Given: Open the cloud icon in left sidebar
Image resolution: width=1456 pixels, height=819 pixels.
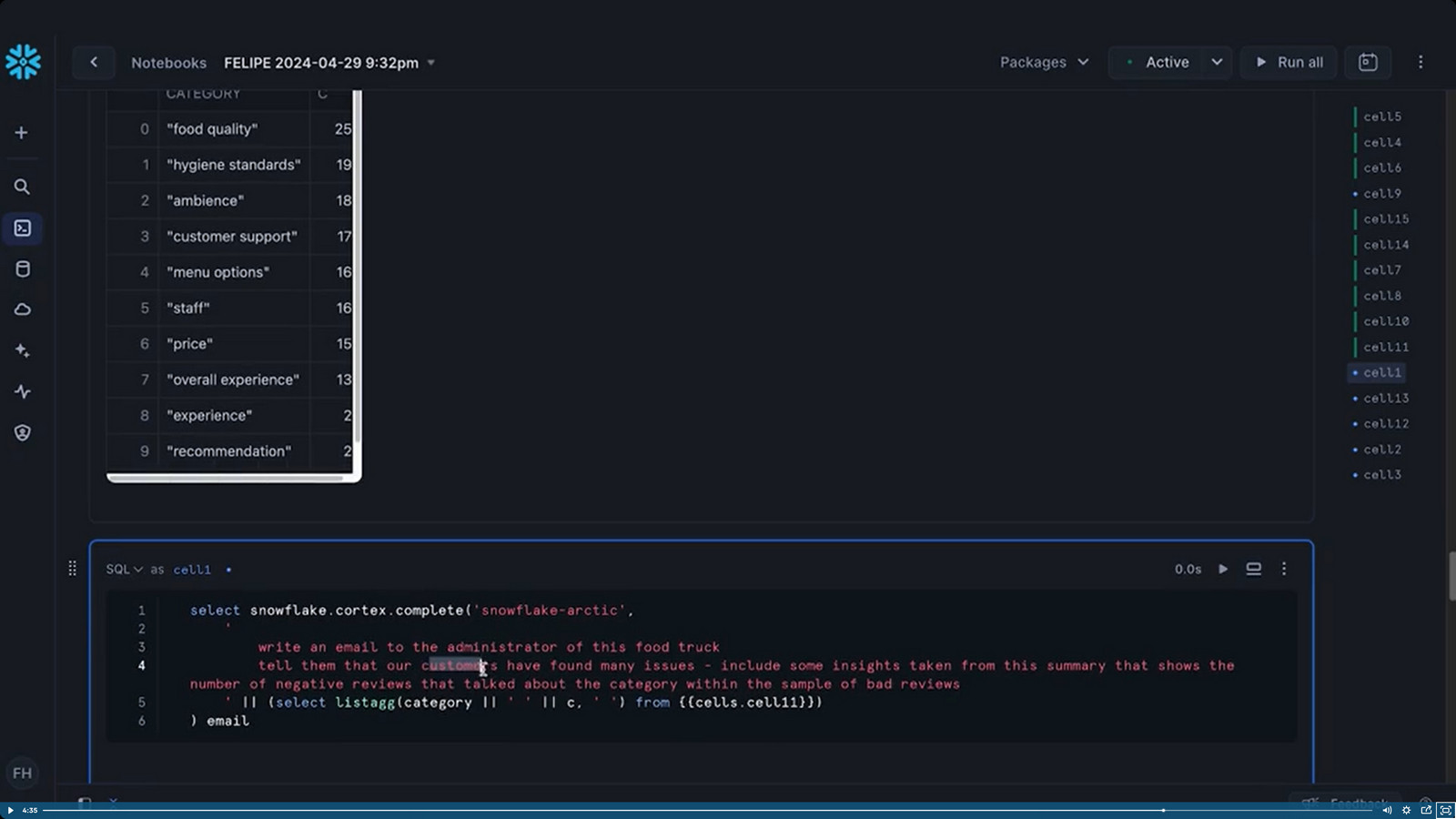Looking at the screenshot, I should [x=23, y=309].
